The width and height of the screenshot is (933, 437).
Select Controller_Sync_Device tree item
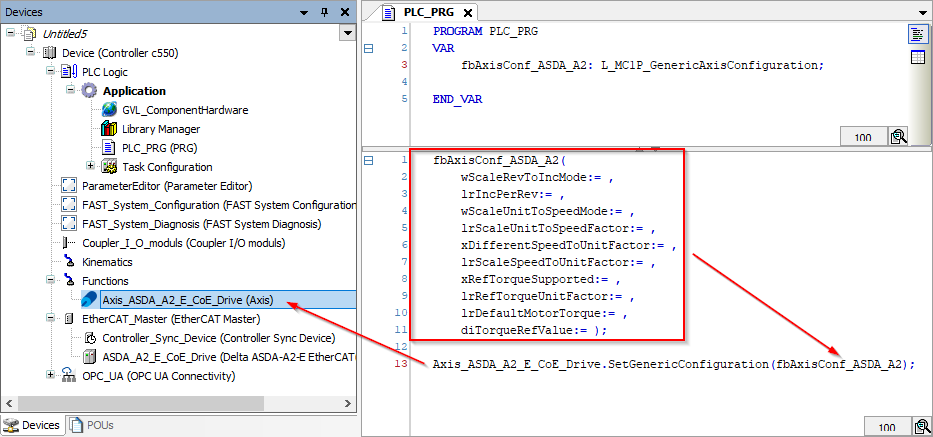pyautogui.click(x=218, y=338)
